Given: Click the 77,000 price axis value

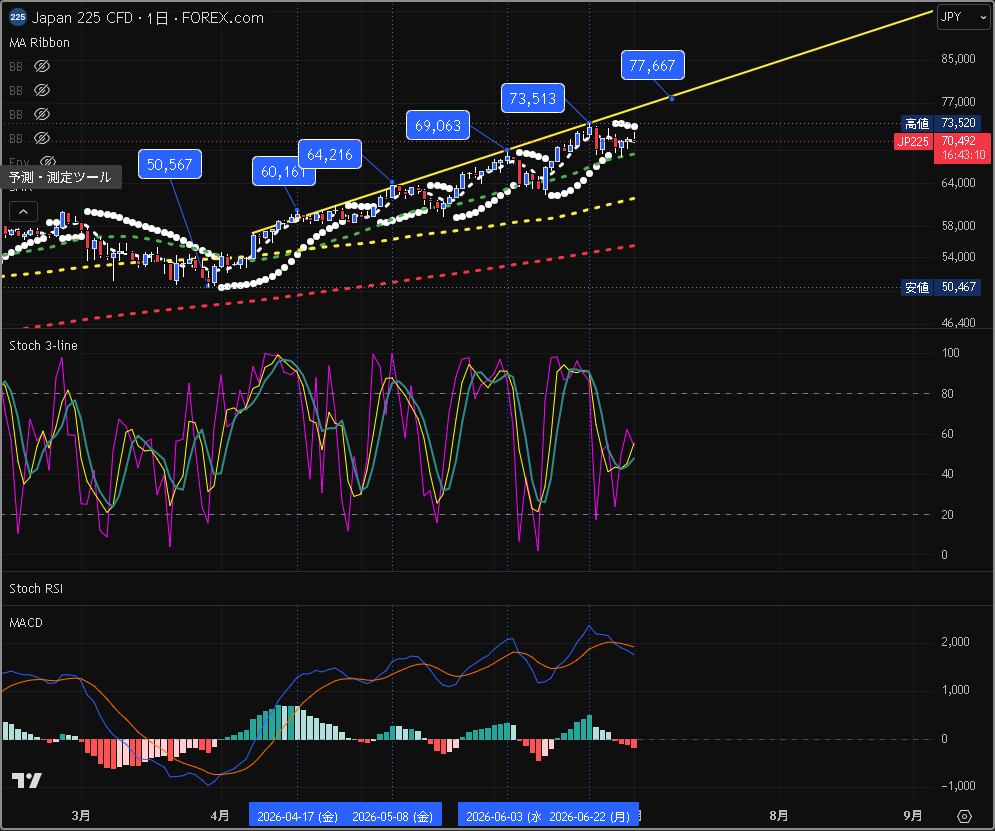Looking at the screenshot, I should pos(958,101).
